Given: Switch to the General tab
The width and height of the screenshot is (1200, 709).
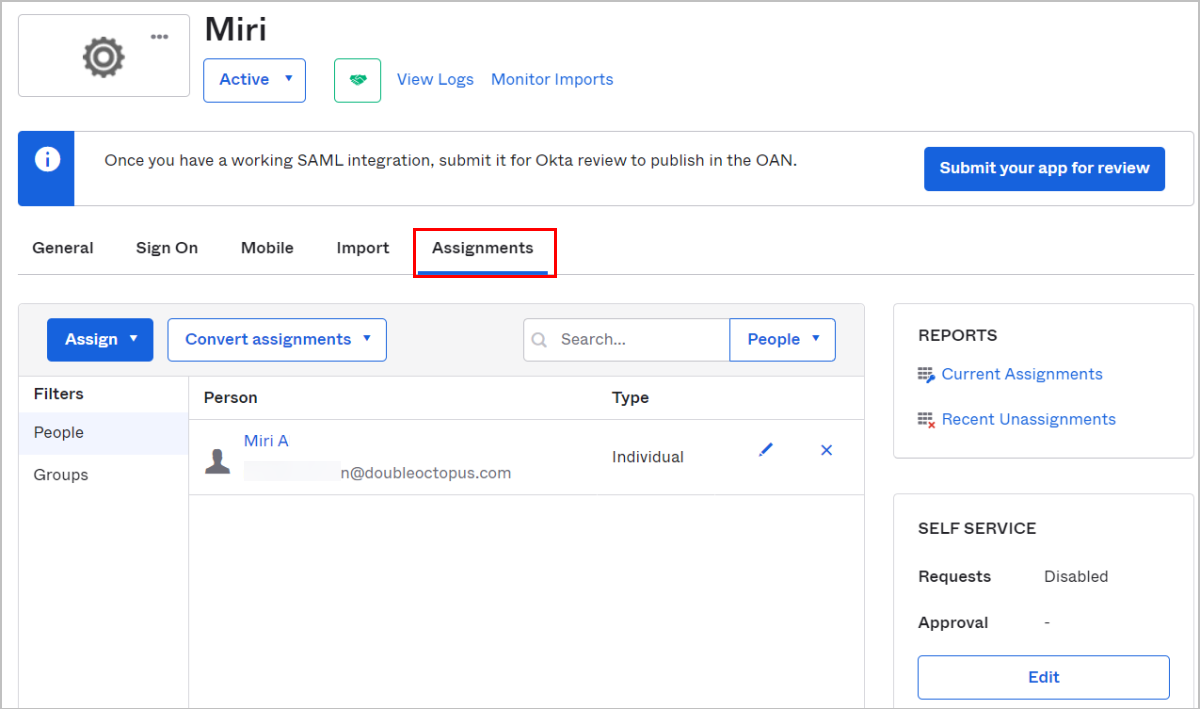Looking at the screenshot, I should (x=63, y=248).
